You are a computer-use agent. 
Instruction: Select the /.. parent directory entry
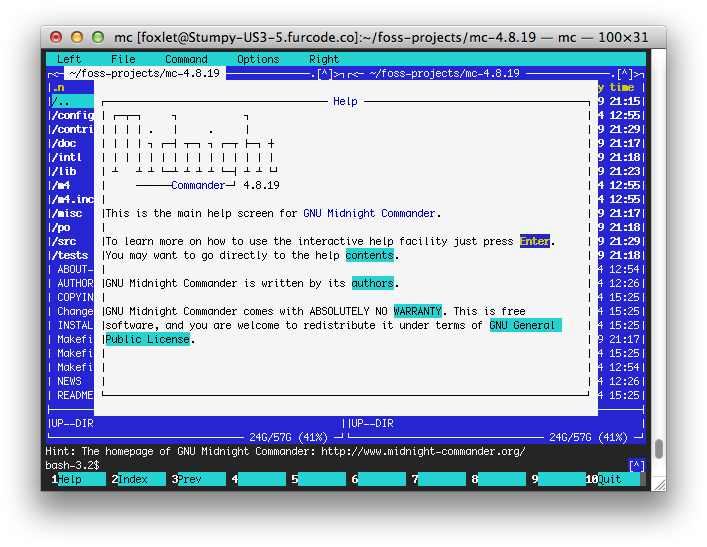pos(71,101)
